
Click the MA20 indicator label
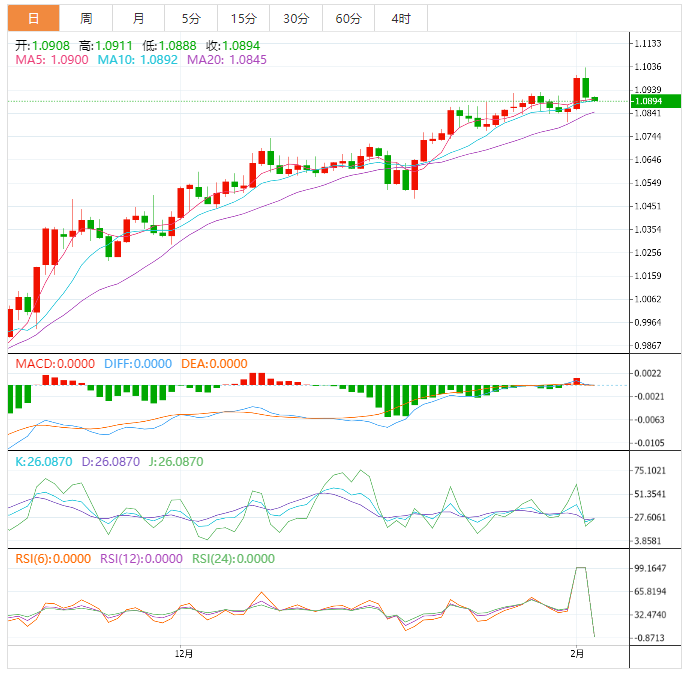click(x=224, y=60)
